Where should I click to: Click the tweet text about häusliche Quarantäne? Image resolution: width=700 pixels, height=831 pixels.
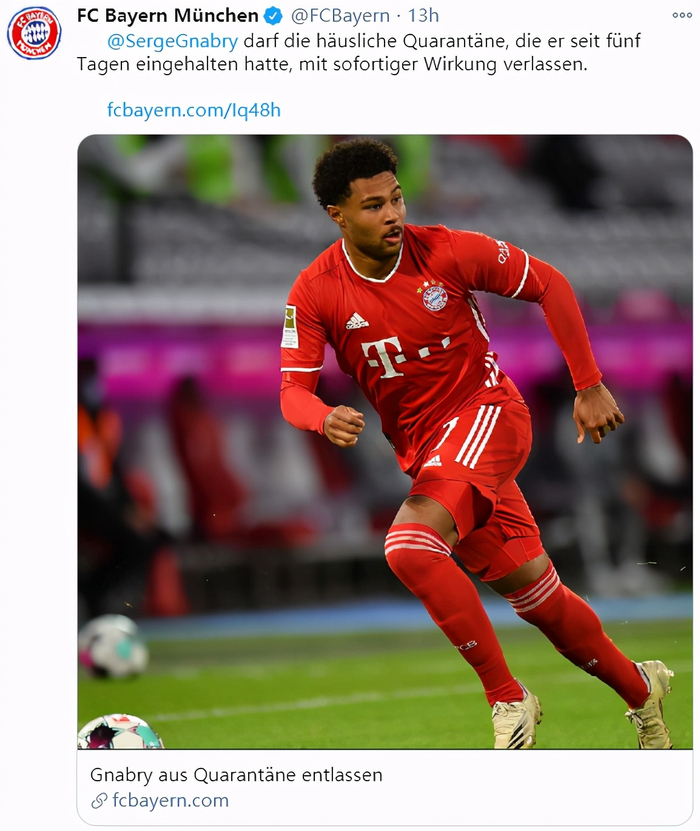[x=359, y=52]
